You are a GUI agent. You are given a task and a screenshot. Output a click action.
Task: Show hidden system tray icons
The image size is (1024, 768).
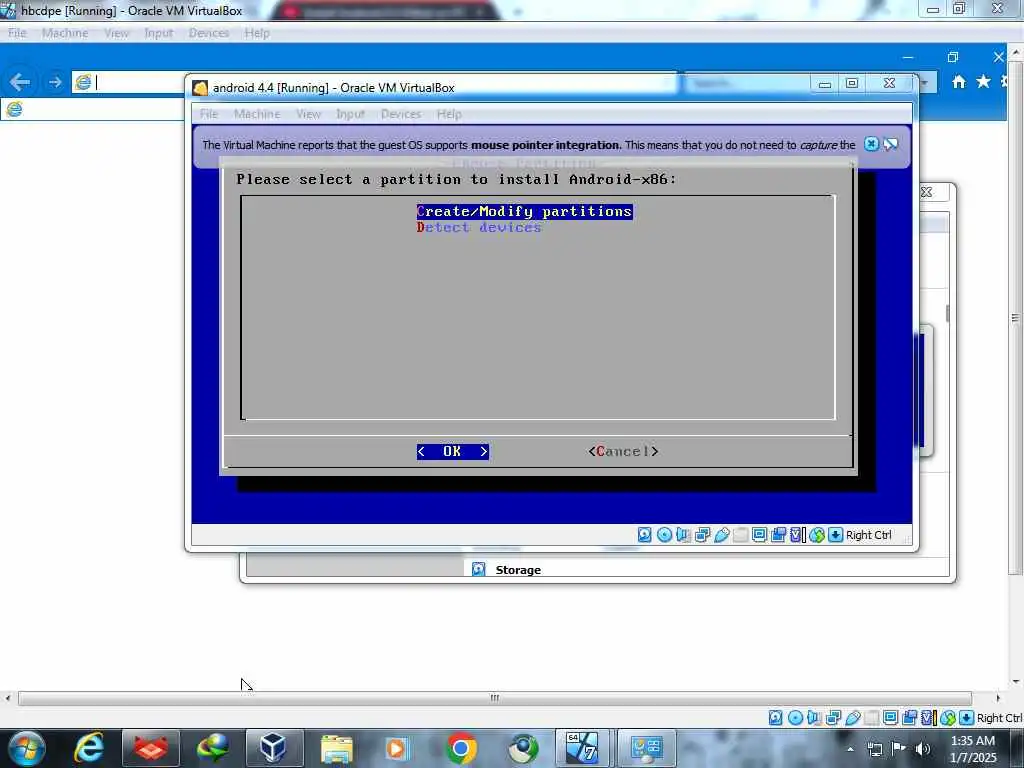point(850,749)
